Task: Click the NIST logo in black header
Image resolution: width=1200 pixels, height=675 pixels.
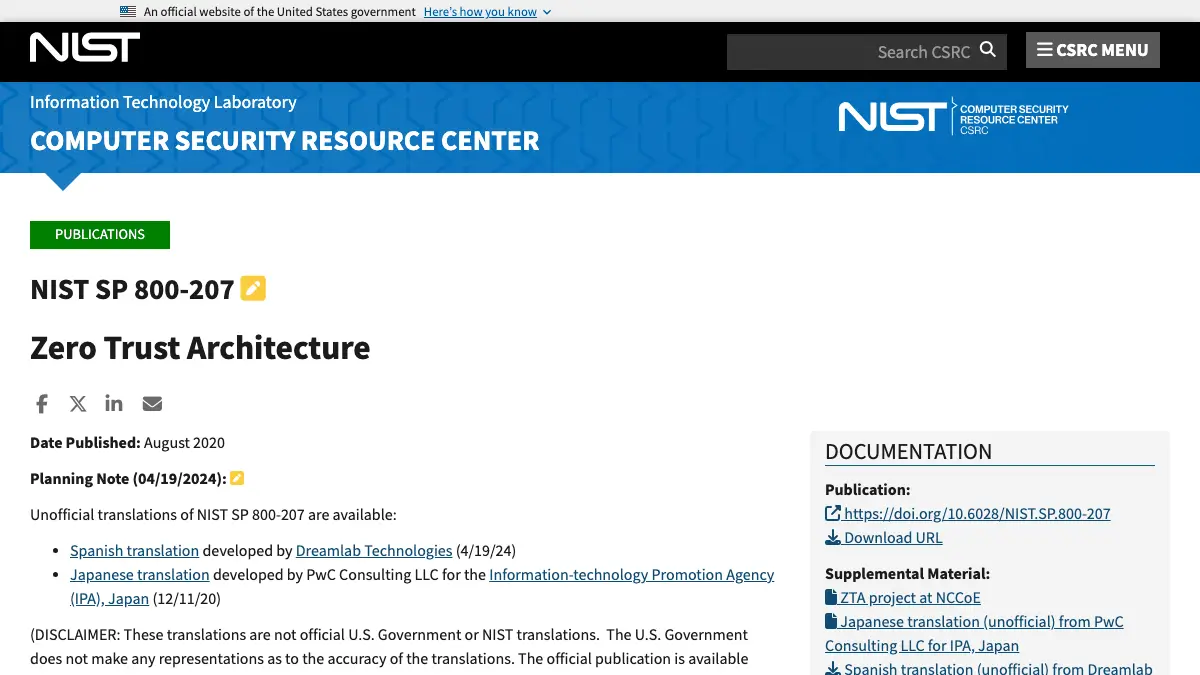Action: click(85, 47)
